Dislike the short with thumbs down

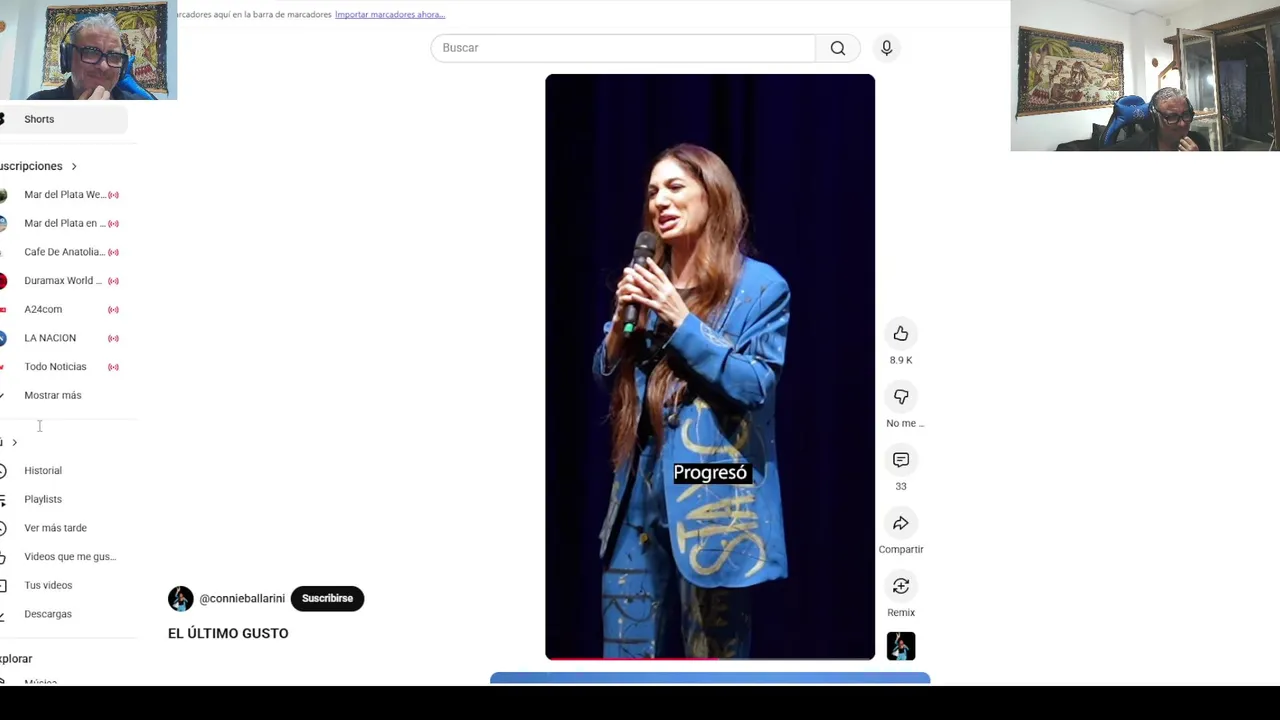[x=901, y=397]
